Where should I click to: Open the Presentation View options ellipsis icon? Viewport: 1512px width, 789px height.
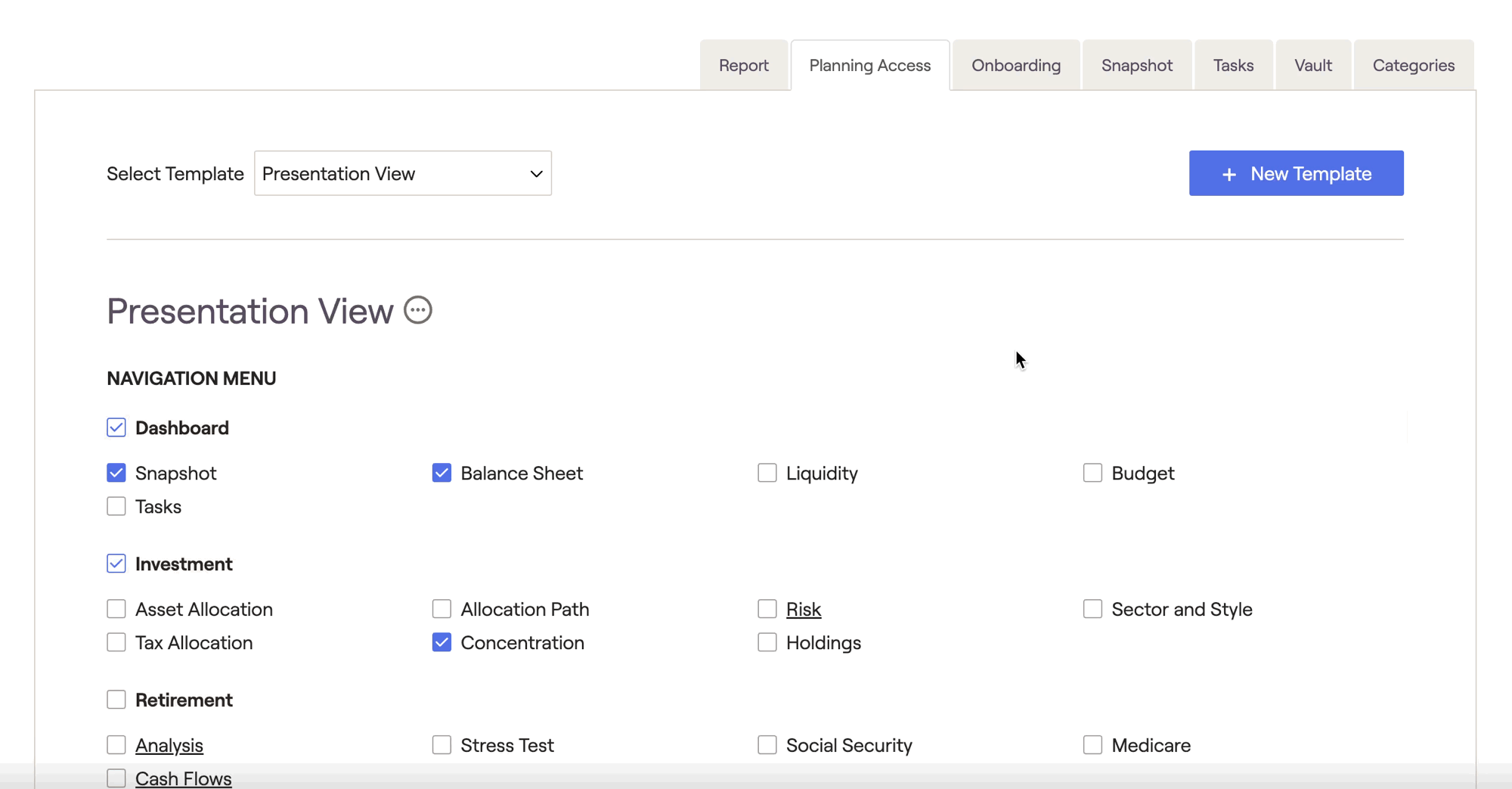pos(417,310)
